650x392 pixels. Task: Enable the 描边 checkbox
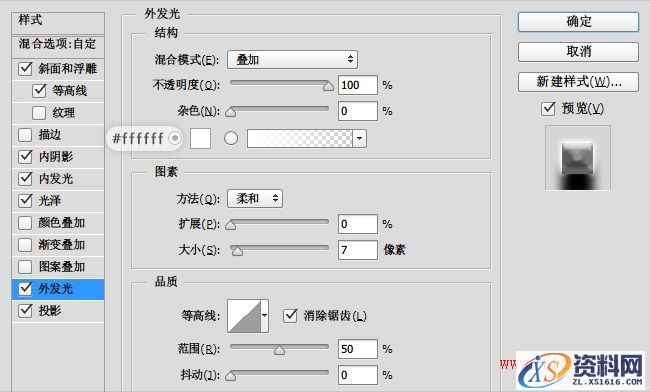pos(25,134)
